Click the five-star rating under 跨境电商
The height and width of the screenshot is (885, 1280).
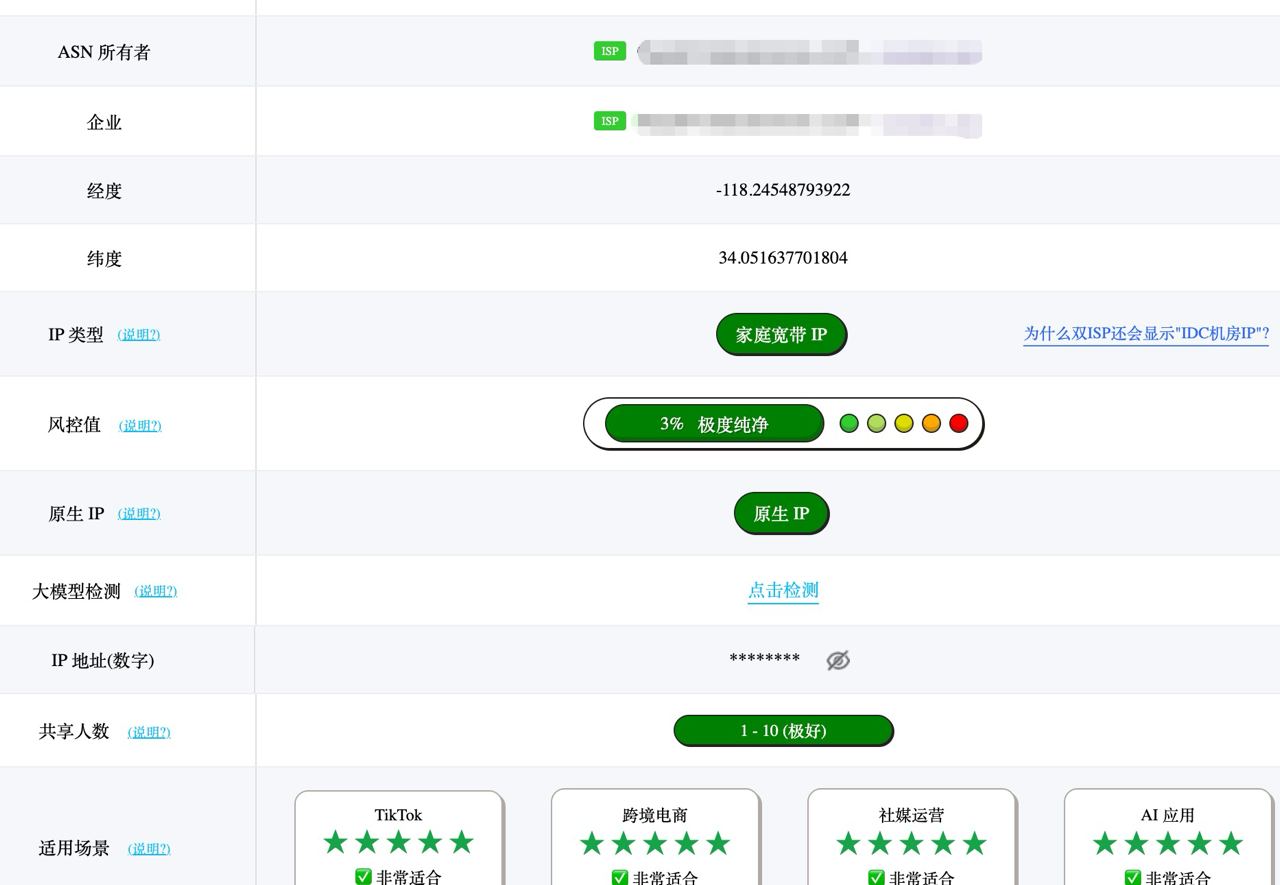(x=655, y=843)
